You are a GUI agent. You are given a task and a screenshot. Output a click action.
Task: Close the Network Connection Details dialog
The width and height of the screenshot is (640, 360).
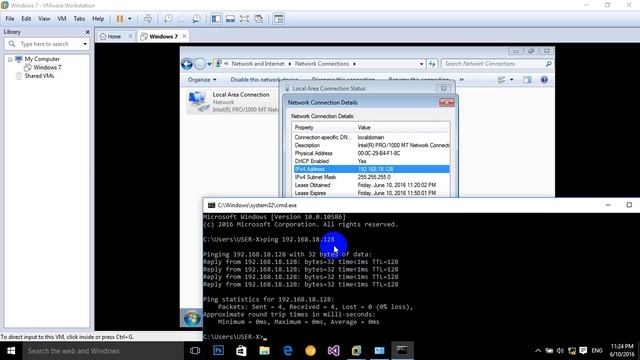click(447, 102)
